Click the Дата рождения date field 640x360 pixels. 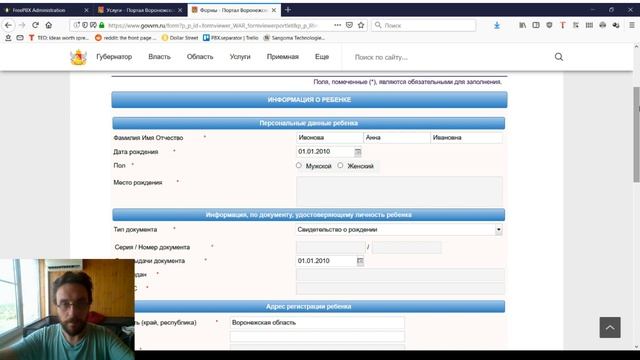click(x=325, y=152)
